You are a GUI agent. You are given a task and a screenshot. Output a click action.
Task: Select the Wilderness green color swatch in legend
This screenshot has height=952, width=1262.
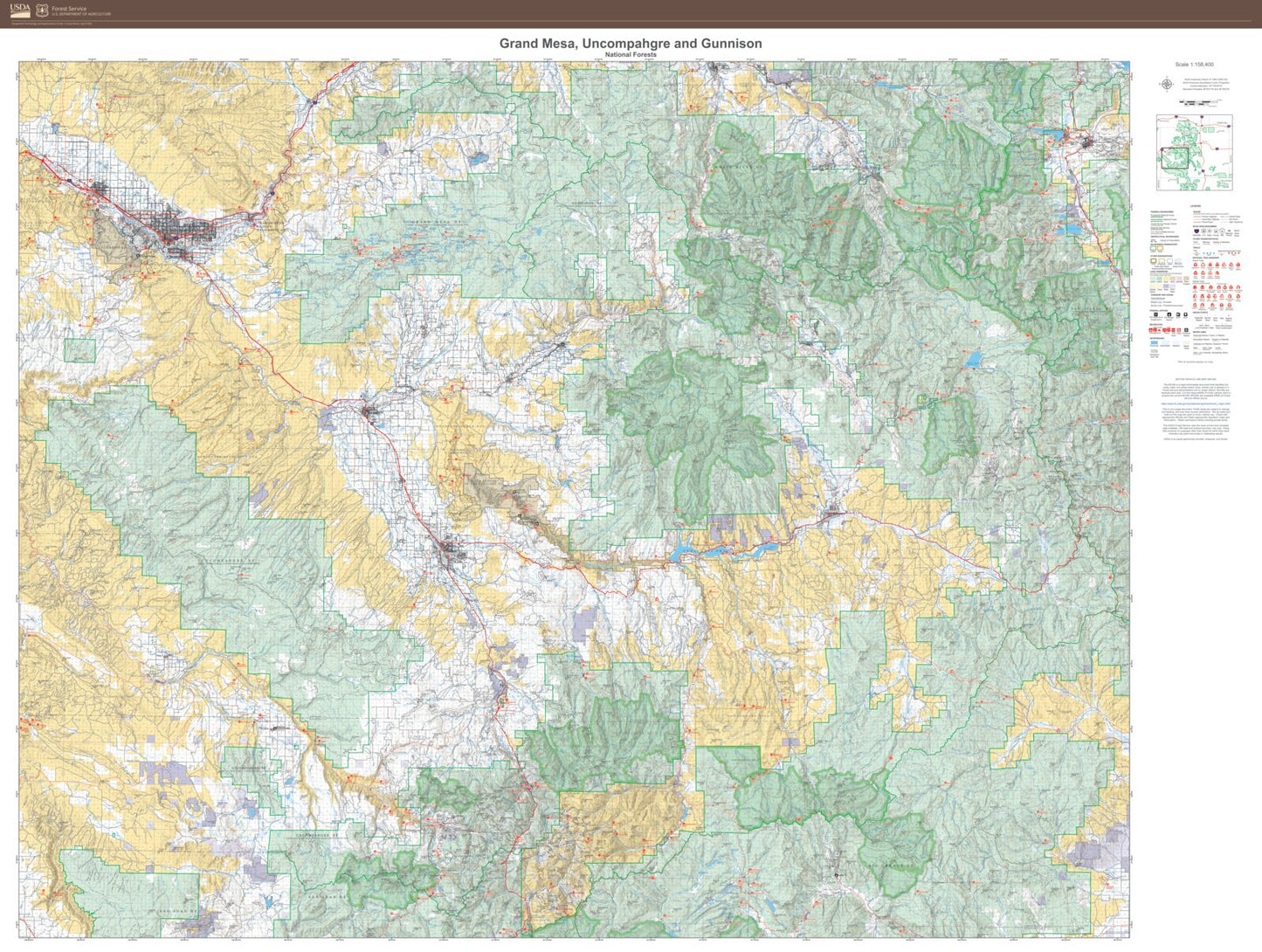[1153, 249]
